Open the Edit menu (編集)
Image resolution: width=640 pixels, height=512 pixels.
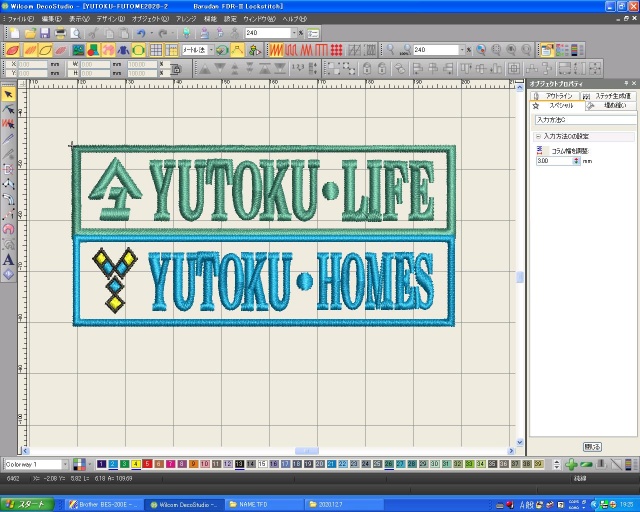tap(51, 19)
